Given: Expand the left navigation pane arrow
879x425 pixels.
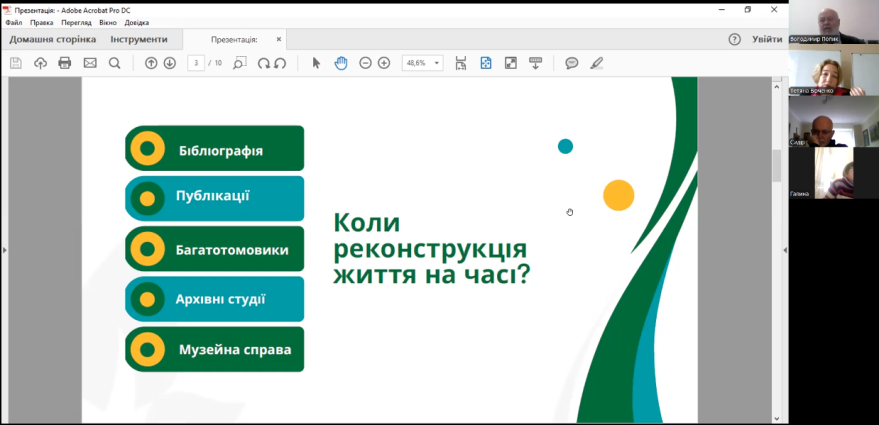Looking at the screenshot, I should coord(4,250).
